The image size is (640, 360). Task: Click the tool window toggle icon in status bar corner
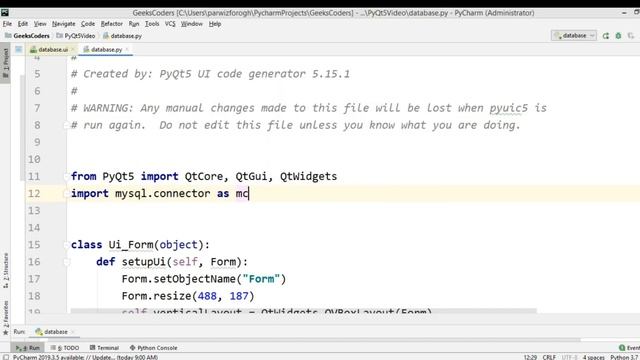[x=6, y=357]
